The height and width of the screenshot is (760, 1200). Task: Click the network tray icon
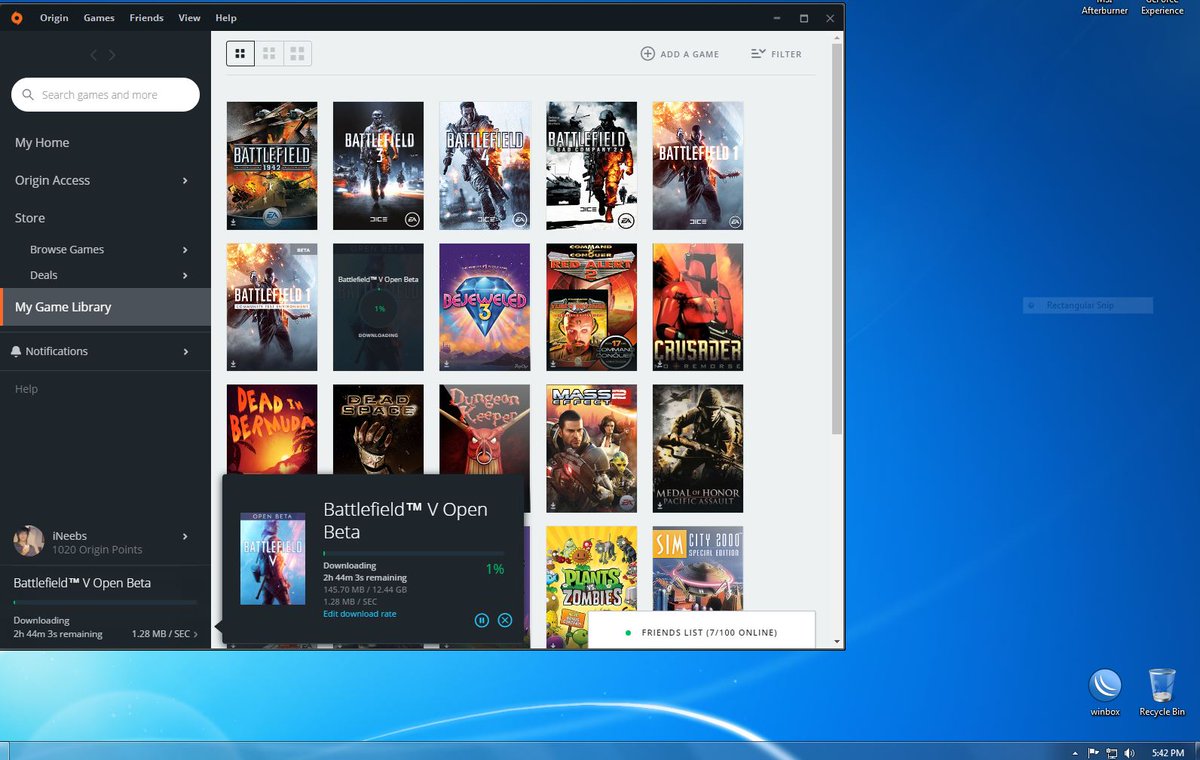click(x=1110, y=752)
